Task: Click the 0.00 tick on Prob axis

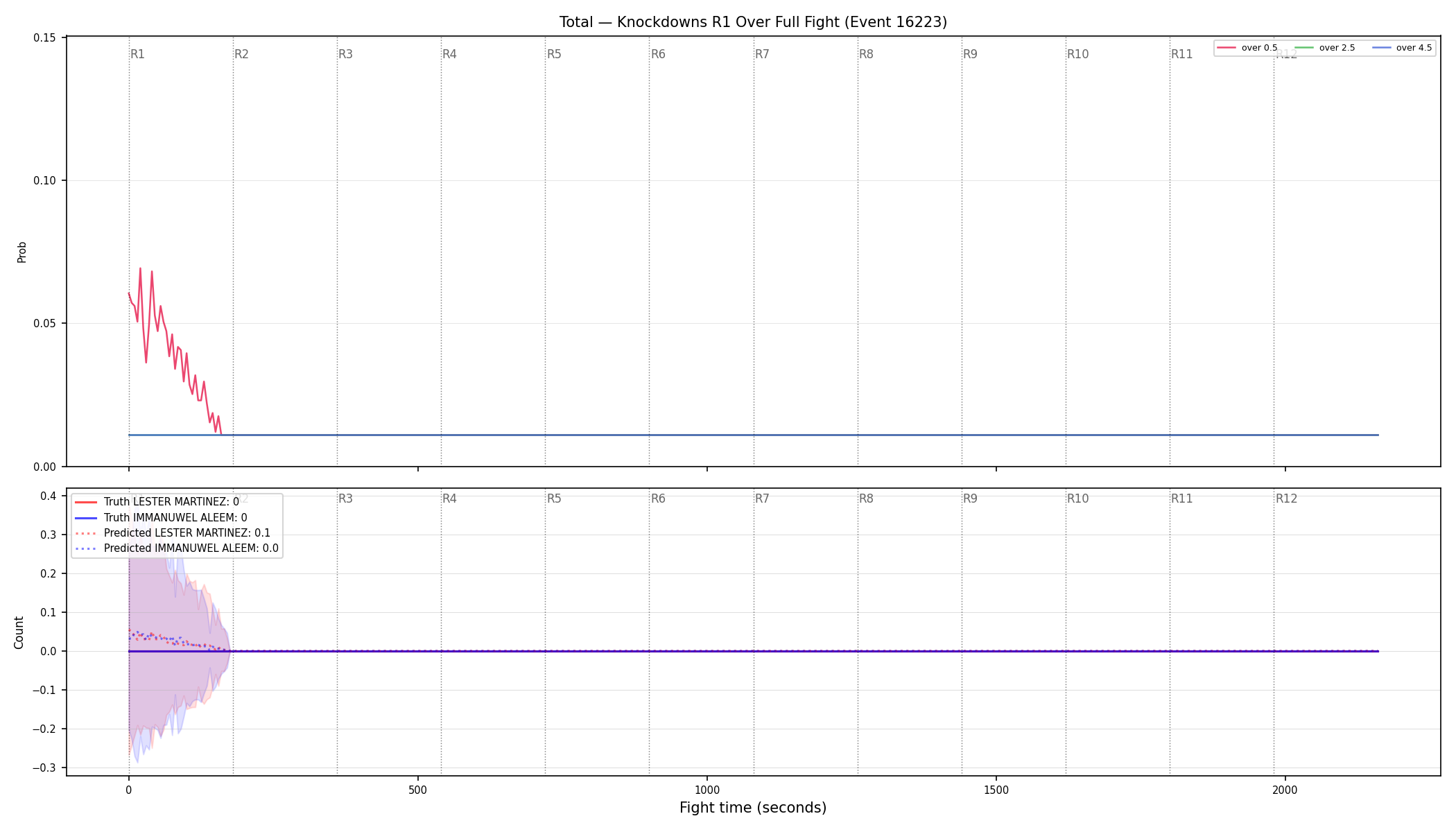Action: 44,467
